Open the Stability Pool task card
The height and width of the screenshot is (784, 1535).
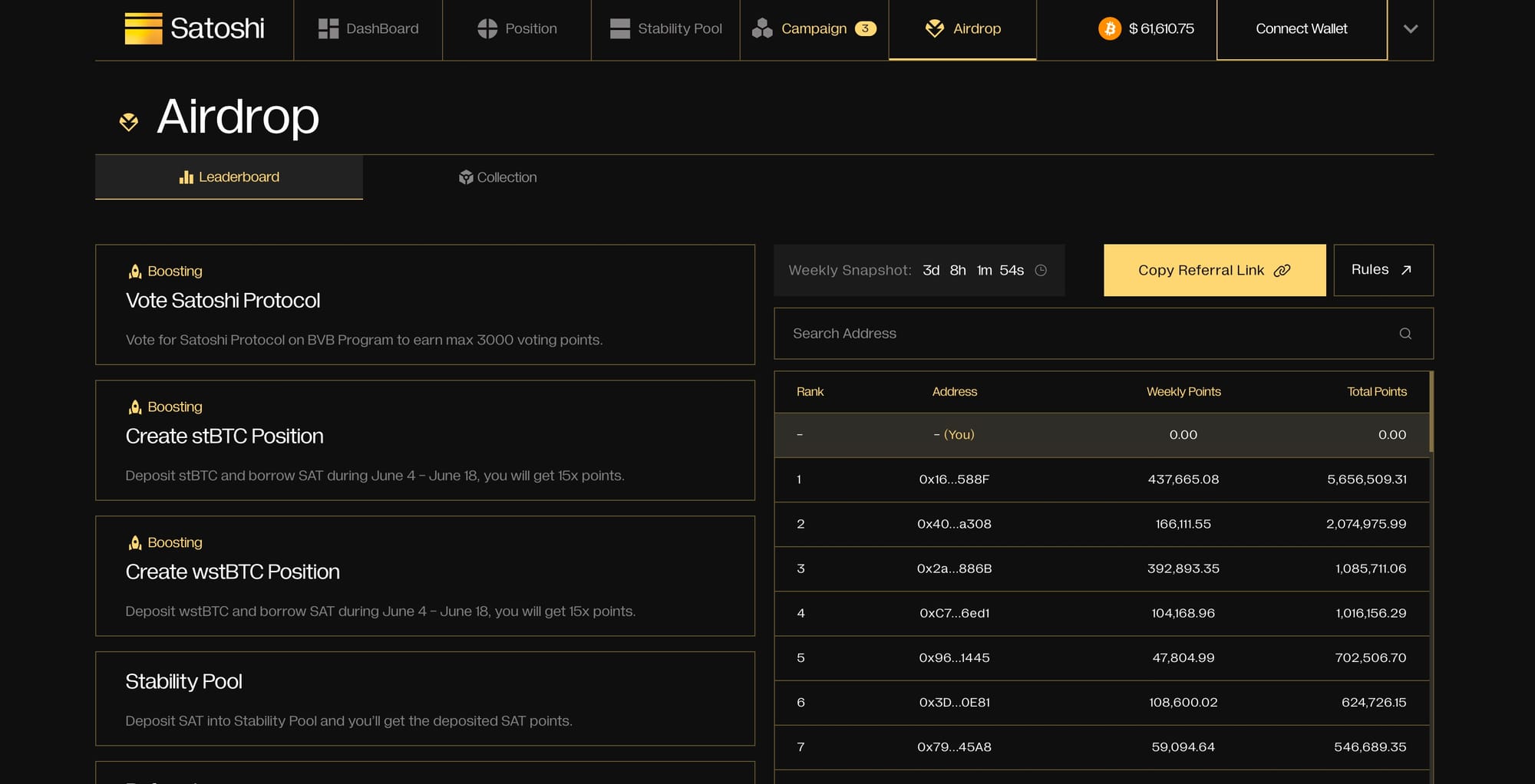425,699
